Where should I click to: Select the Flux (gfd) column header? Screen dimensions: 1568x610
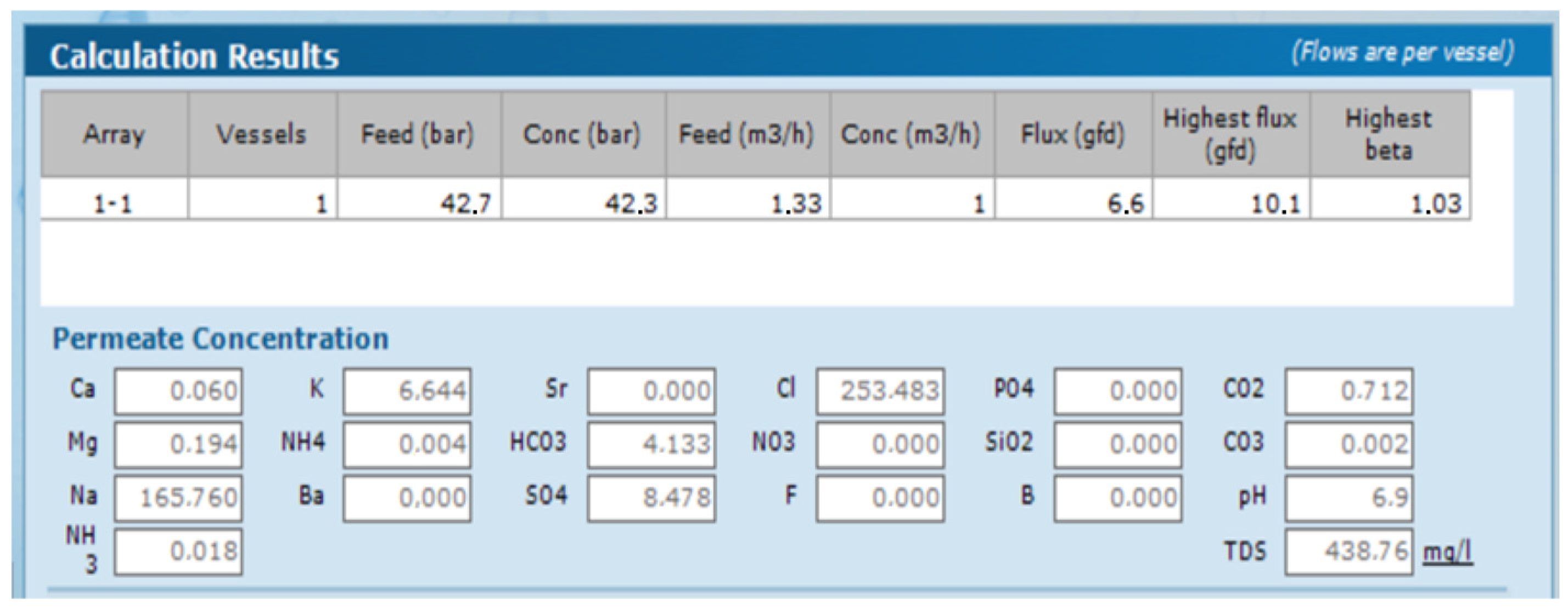[1072, 135]
